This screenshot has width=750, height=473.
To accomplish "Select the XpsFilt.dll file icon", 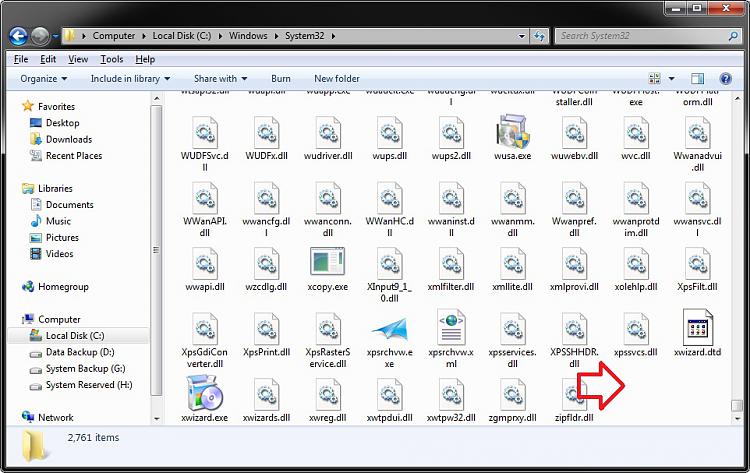I will point(697,263).
